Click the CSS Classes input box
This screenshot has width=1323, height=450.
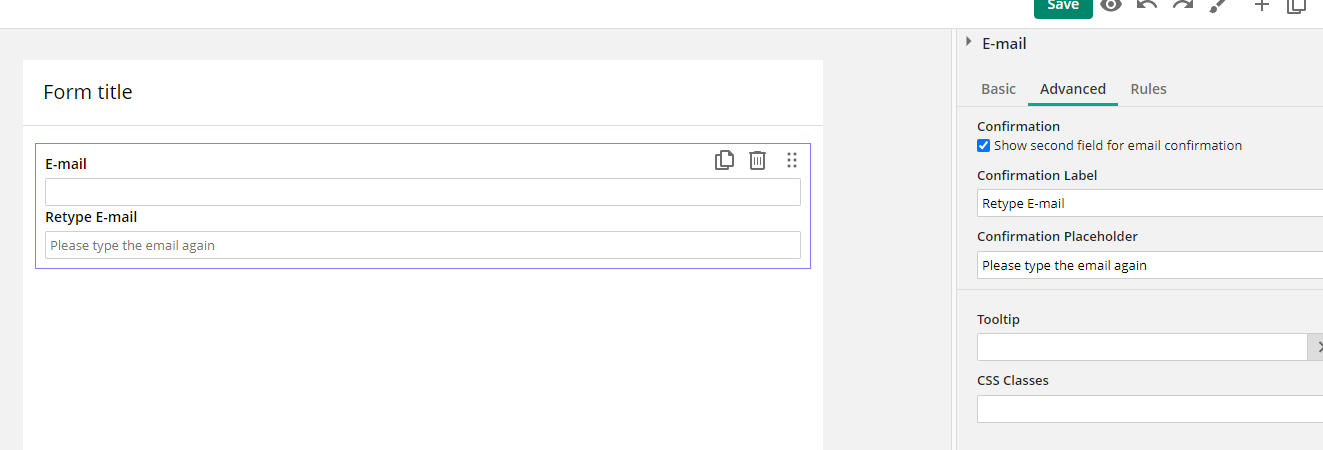(x=1150, y=409)
